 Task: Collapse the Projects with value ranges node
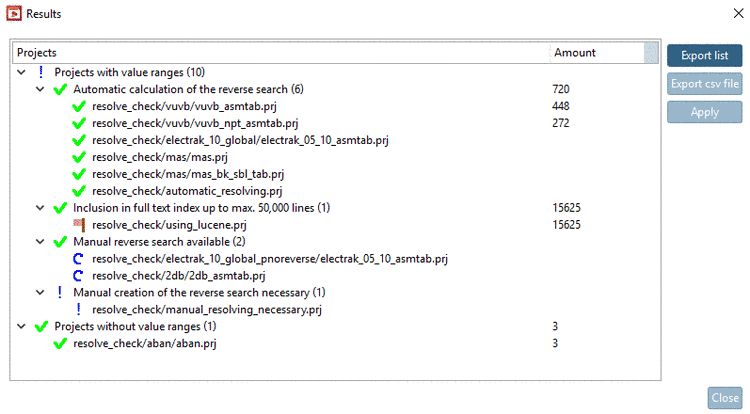[22, 72]
